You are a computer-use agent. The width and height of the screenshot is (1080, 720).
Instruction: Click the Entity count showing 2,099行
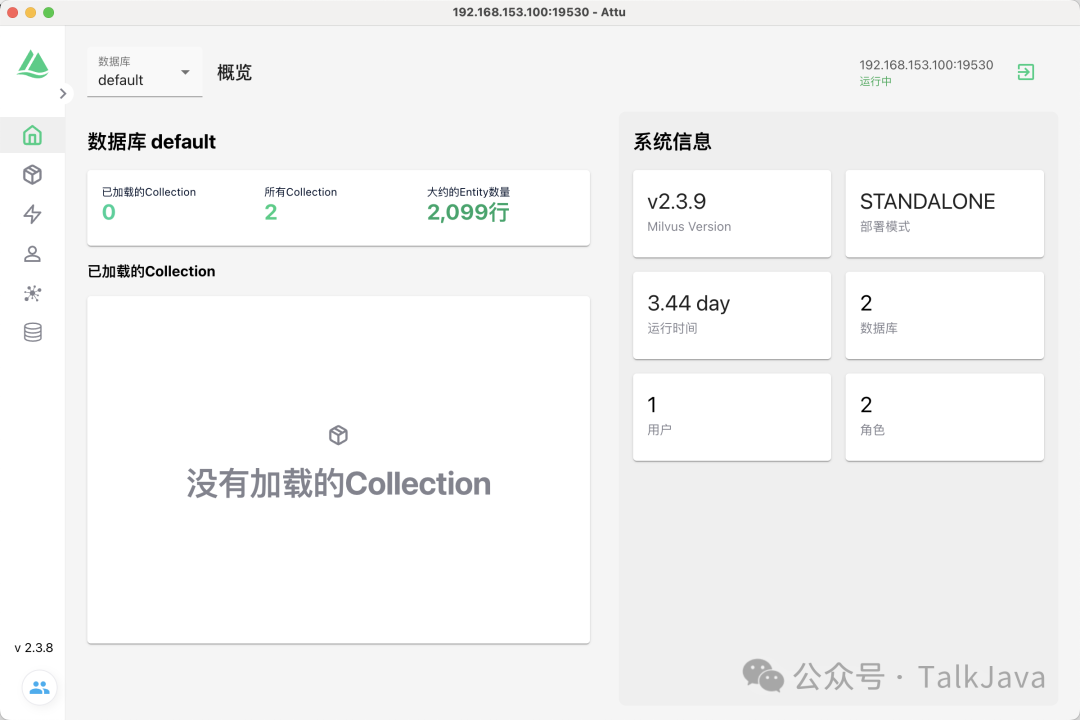467,212
